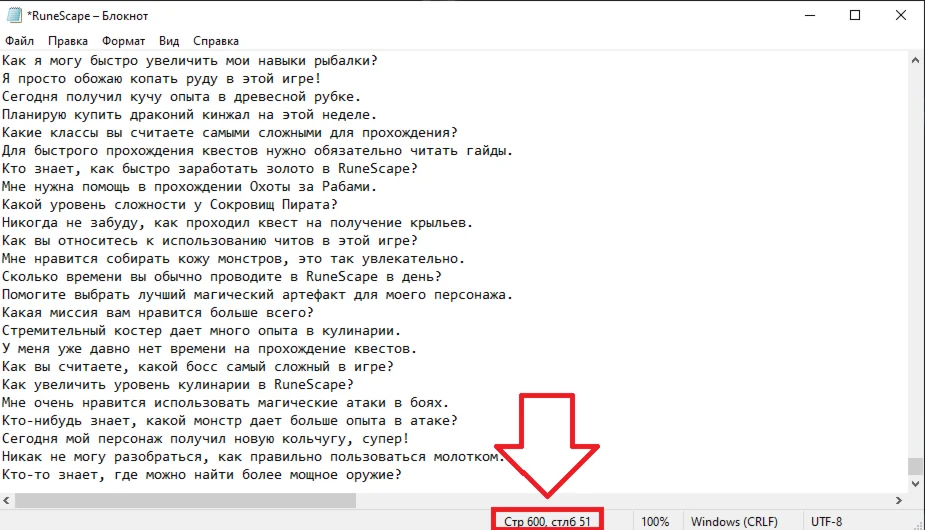Viewport: 925px width, 530px height.
Task: Click line 'Кто-нибудь знает, какой монстр дает больше опыта'
Action: (x=229, y=420)
